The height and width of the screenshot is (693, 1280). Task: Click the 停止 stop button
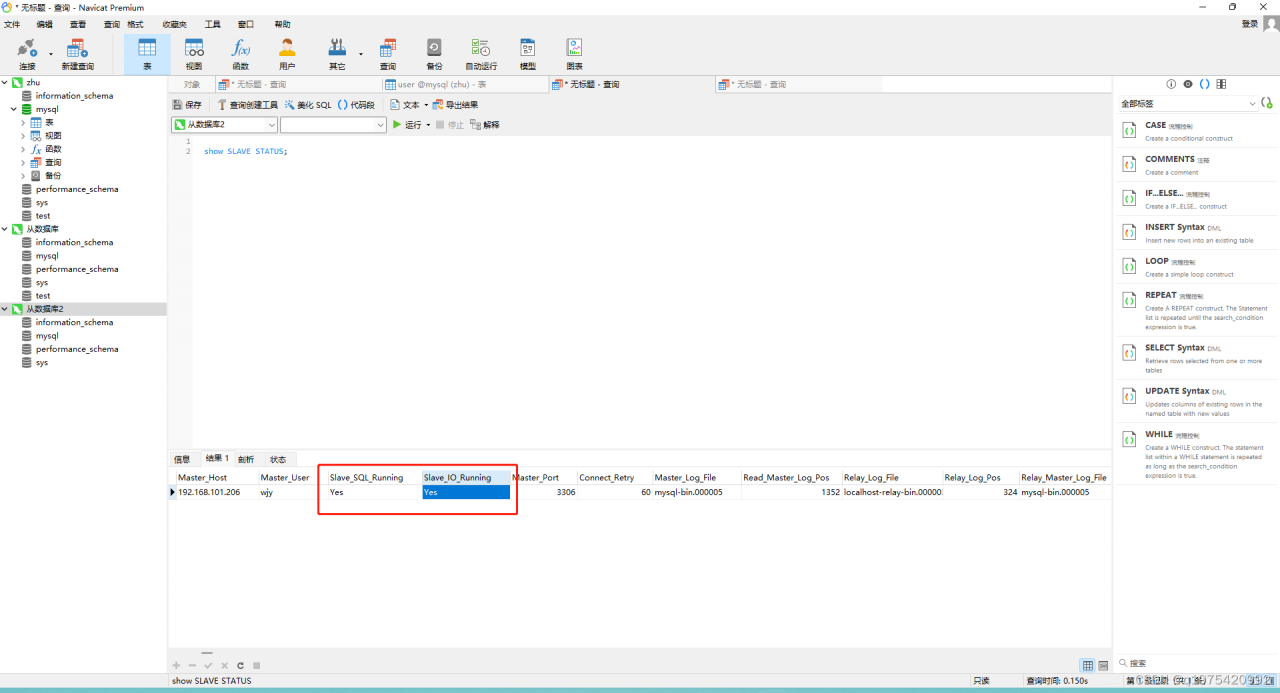click(x=450, y=125)
